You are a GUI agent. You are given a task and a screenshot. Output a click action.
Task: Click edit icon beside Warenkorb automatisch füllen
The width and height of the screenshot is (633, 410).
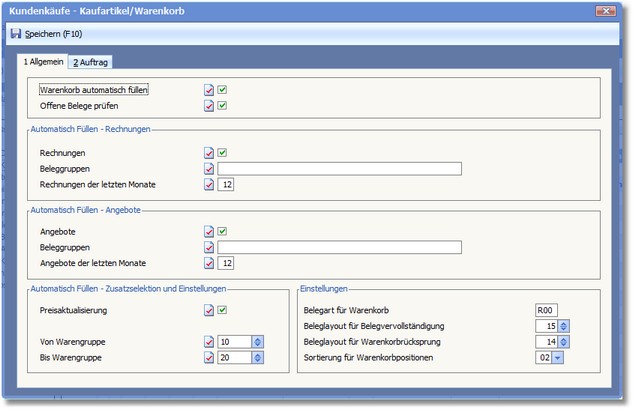209,90
